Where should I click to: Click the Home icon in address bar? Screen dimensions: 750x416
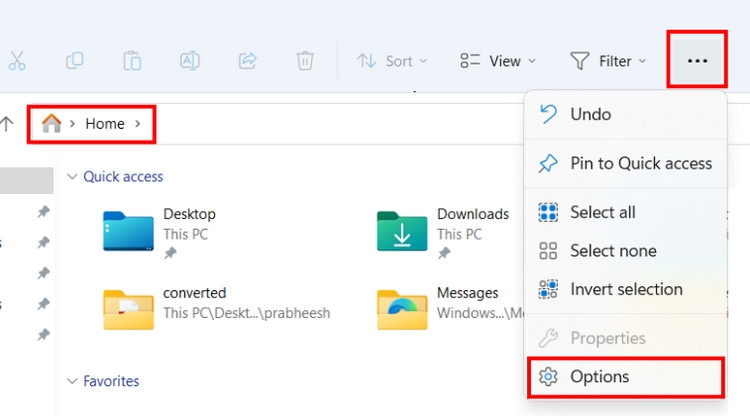point(52,123)
